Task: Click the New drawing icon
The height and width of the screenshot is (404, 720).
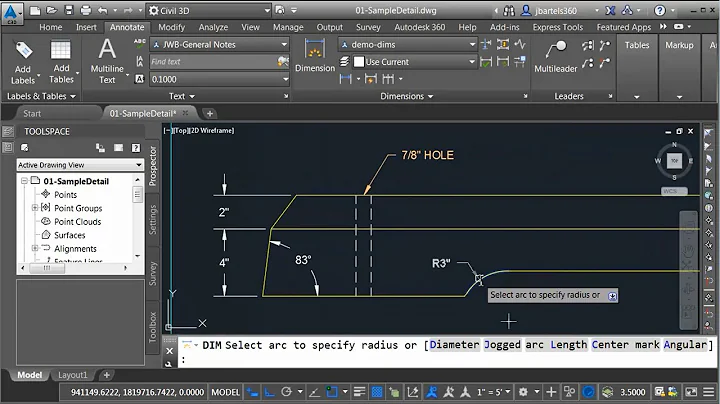Action: point(35,10)
